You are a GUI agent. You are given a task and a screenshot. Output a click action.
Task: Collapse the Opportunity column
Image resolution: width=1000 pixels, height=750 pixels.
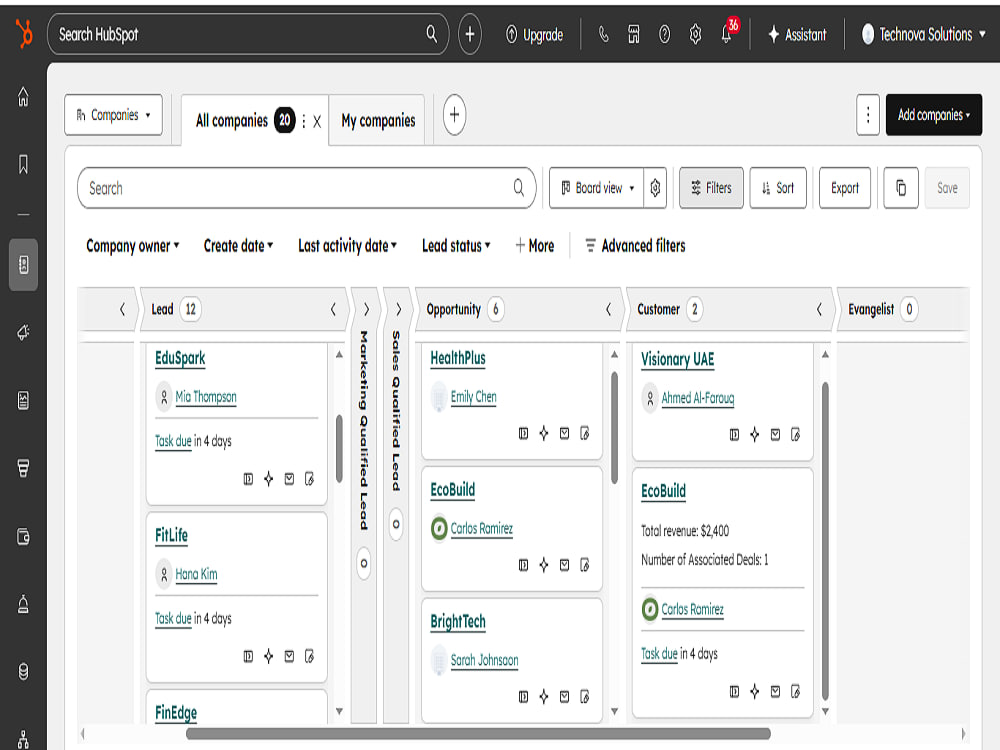click(x=608, y=310)
